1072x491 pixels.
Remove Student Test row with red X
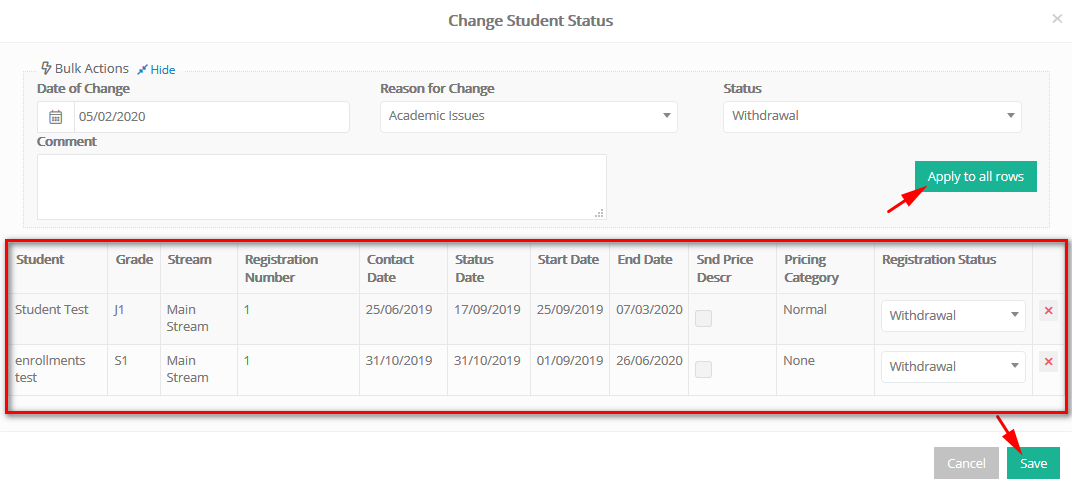click(1048, 310)
